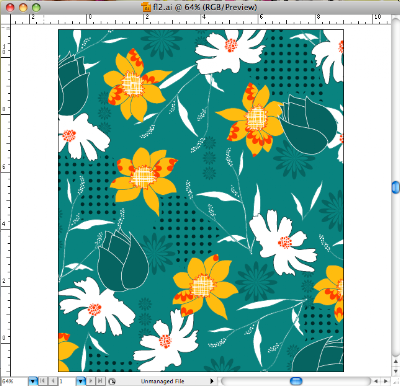Close the fl2.ai document window
The height and width of the screenshot is (386, 400).
click(10, 7)
